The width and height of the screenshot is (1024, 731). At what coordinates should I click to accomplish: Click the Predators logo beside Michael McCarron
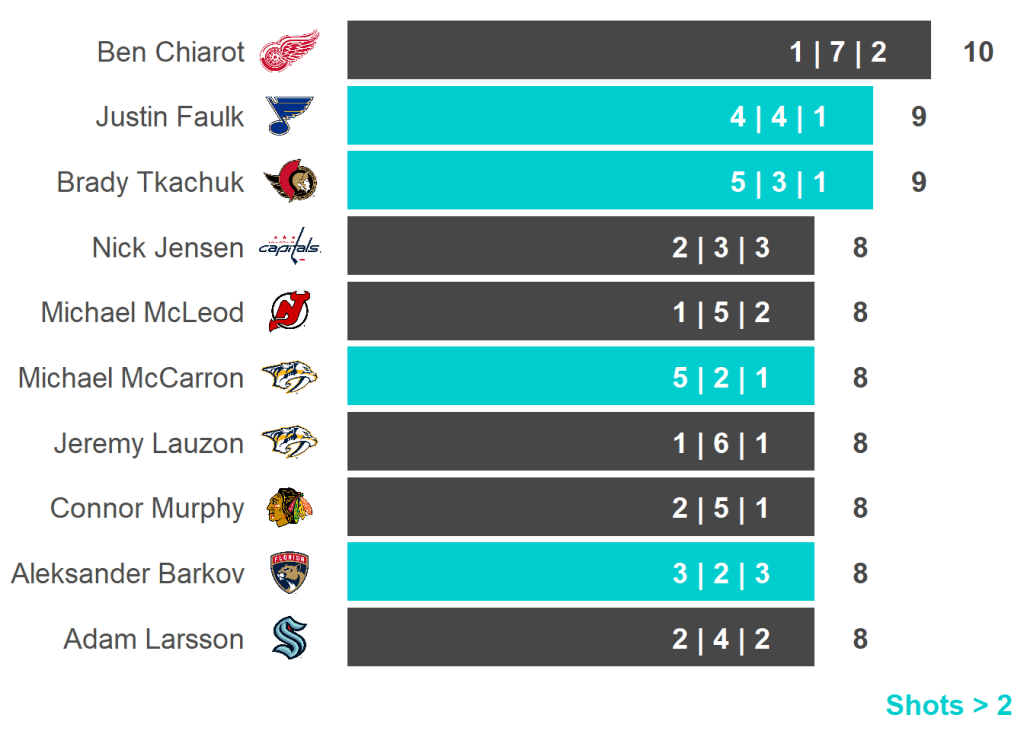click(x=289, y=378)
